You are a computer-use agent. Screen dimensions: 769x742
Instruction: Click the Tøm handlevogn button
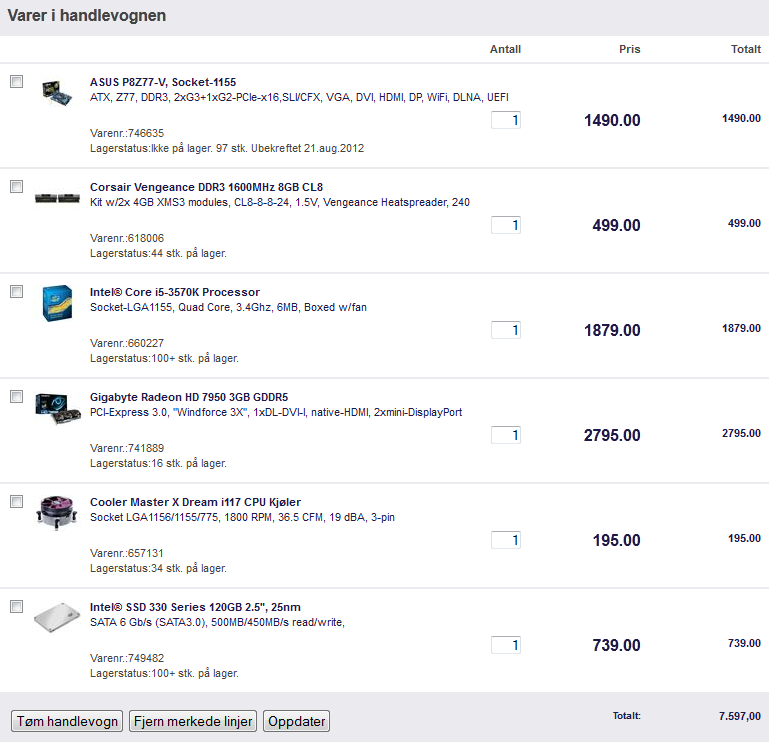pyautogui.click(x=67, y=721)
